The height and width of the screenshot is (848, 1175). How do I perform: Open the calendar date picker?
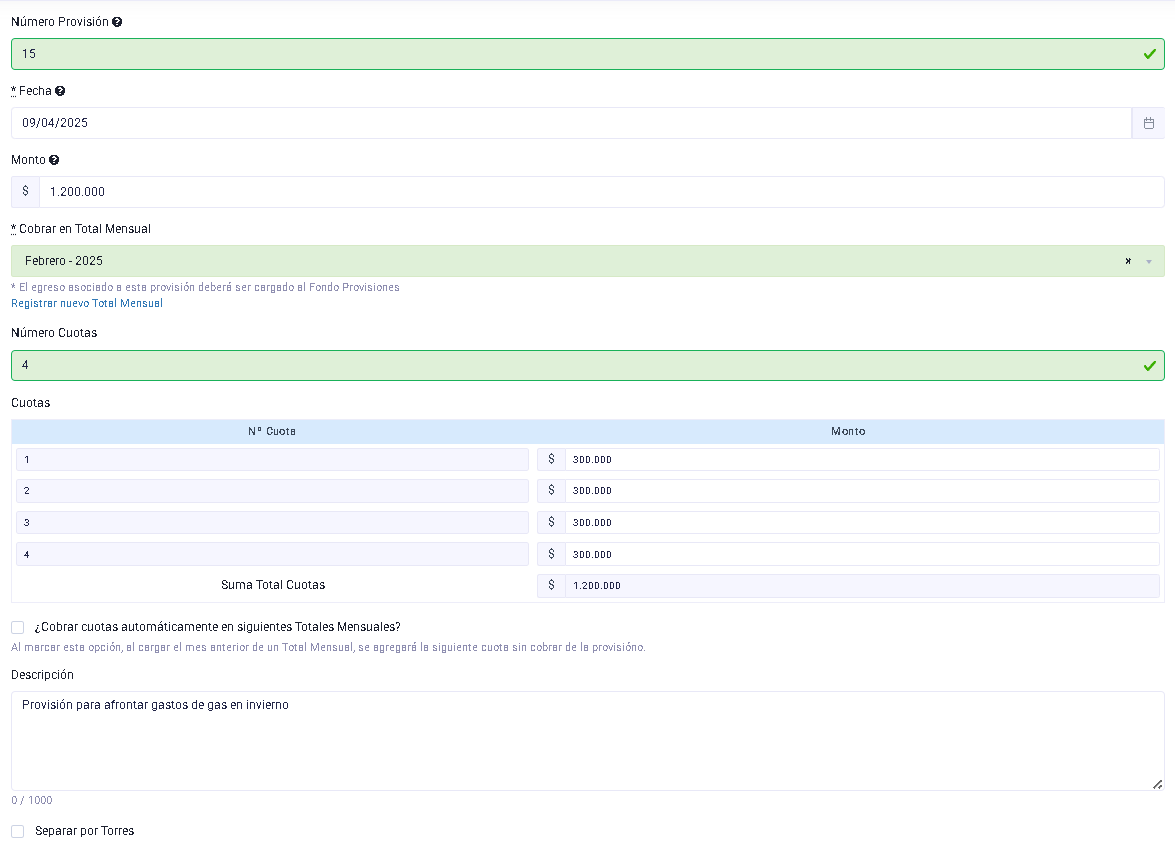pos(1148,123)
